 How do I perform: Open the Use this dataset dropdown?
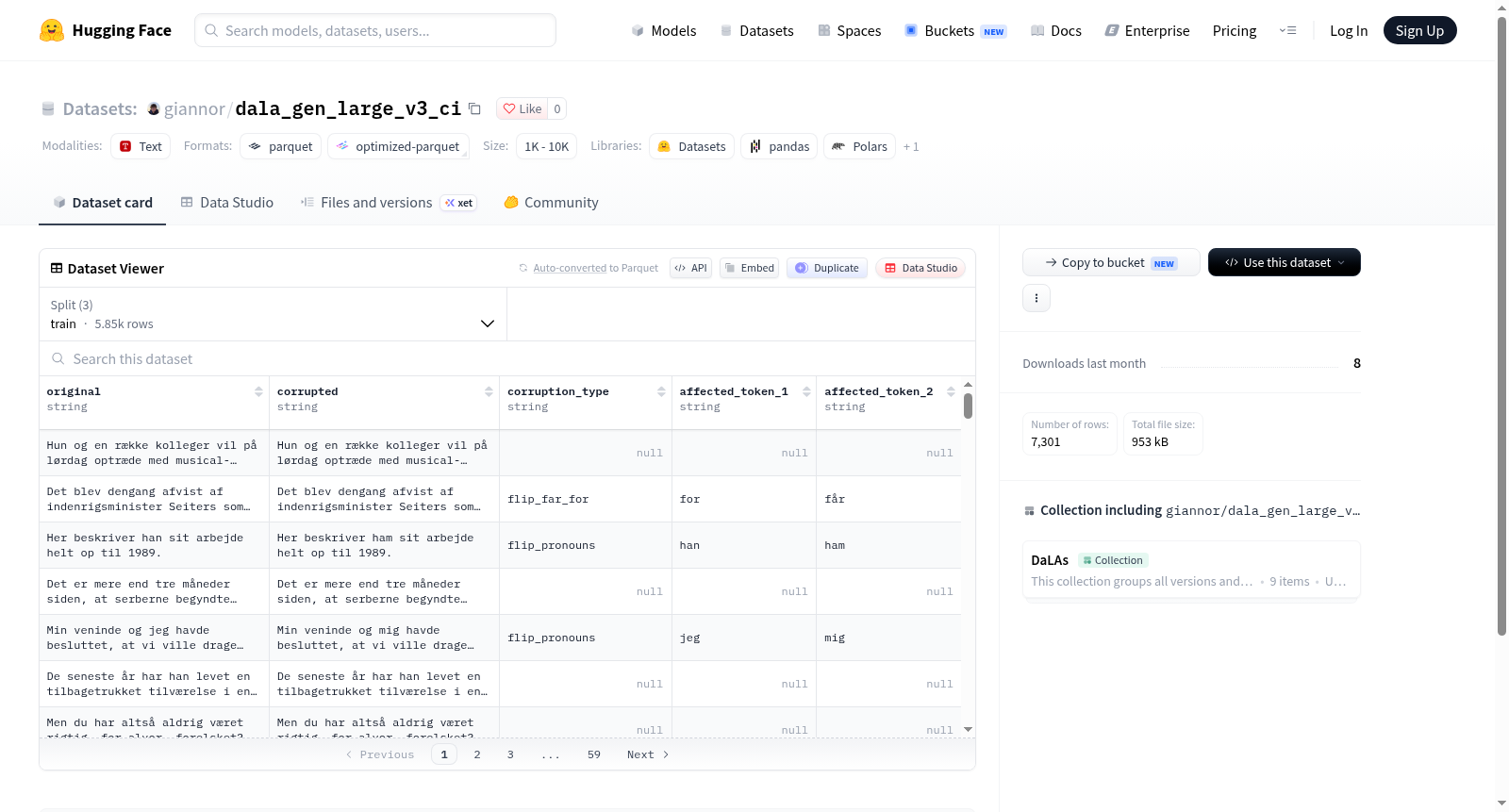pyautogui.click(x=1285, y=262)
